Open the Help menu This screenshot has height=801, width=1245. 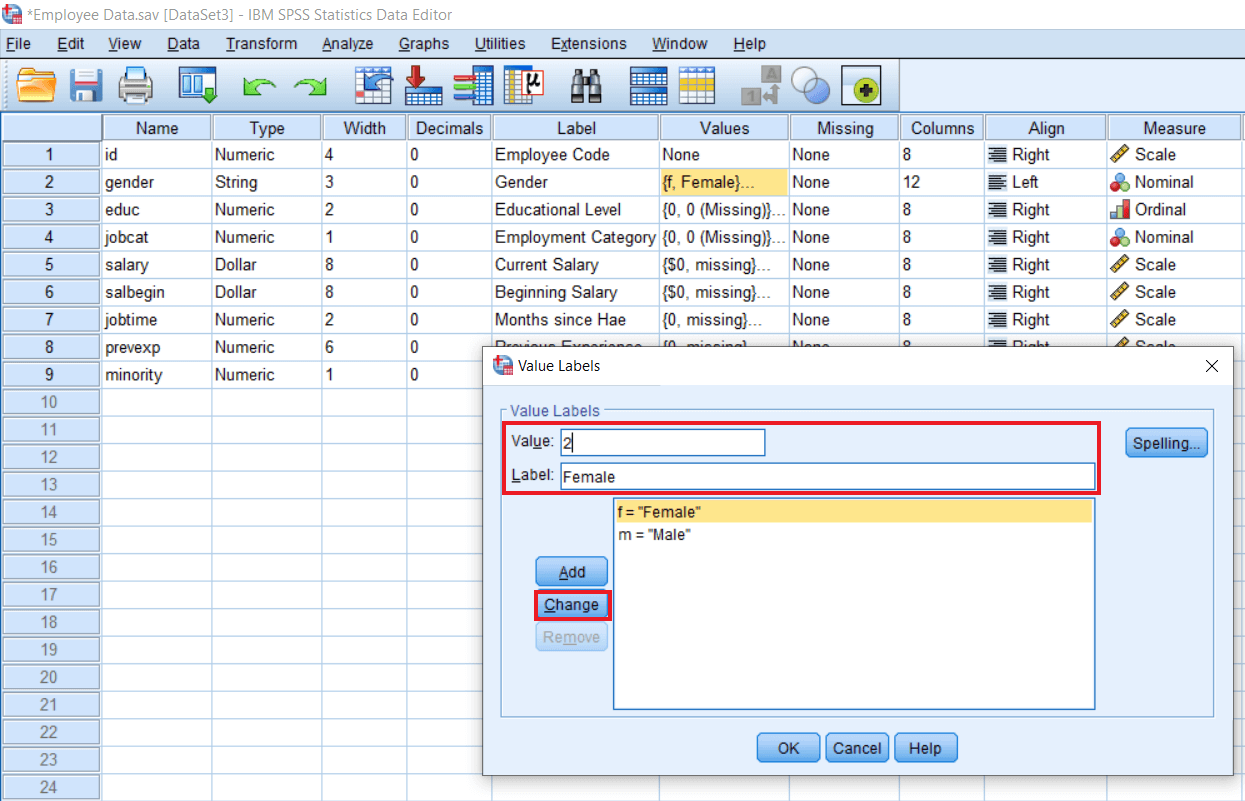coord(749,44)
